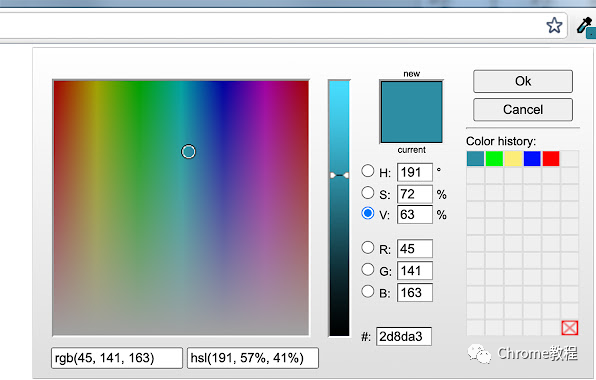Click the Cancel button

[523, 109]
